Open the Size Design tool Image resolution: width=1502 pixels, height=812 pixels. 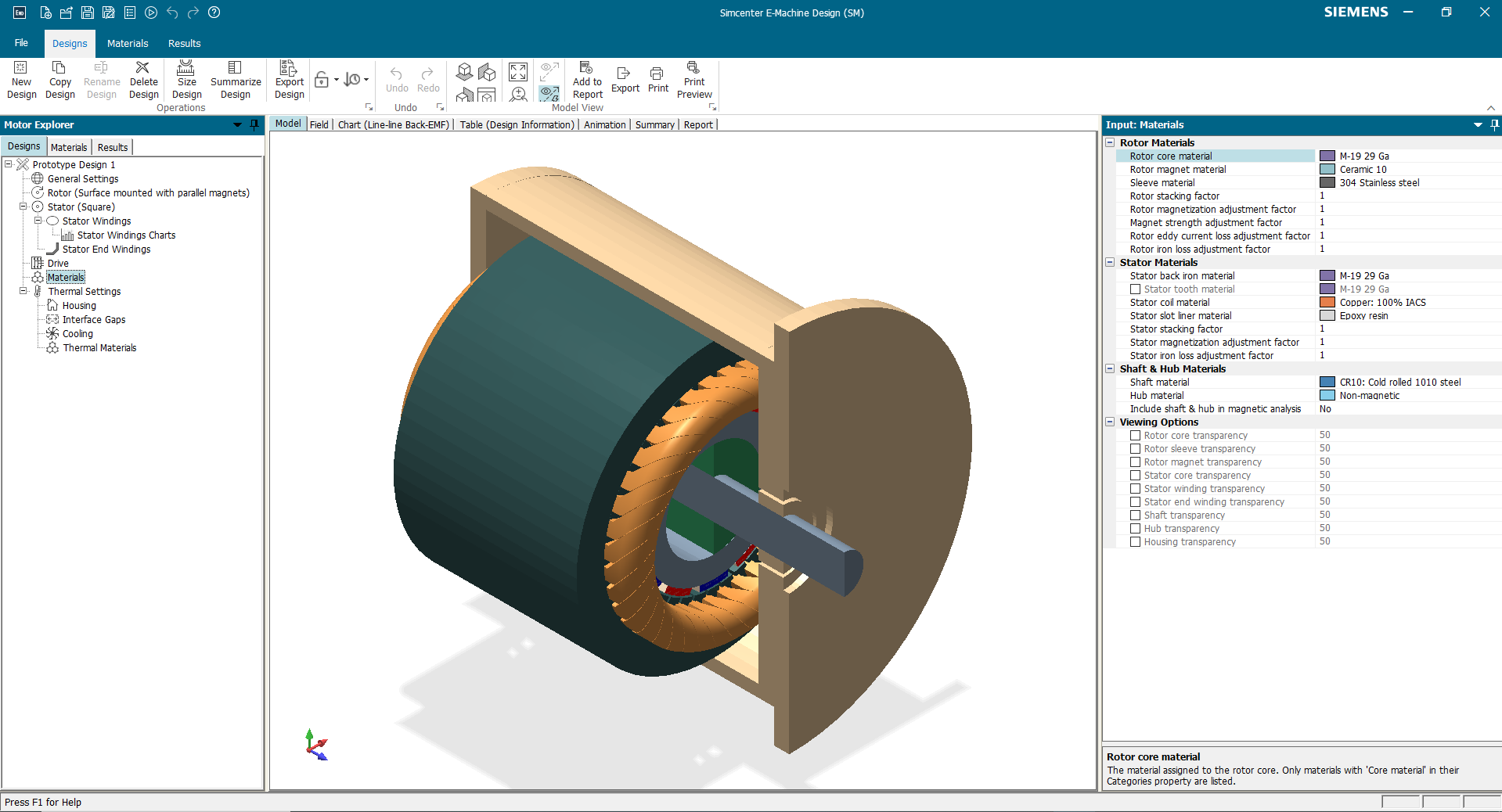(x=186, y=80)
